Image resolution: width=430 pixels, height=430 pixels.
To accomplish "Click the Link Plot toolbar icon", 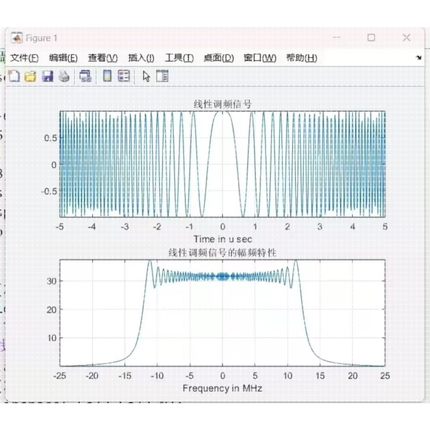I will (86, 76).
